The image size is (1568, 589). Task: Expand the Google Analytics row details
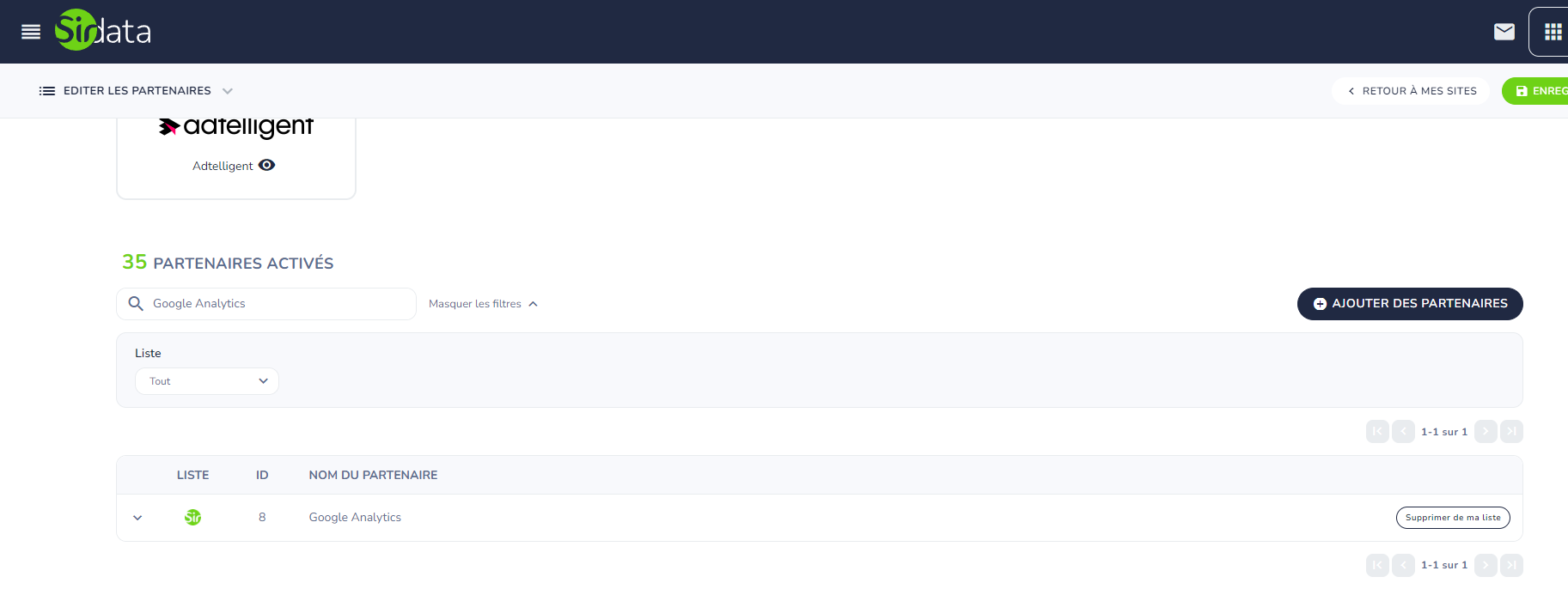click(x=137, y=518)
